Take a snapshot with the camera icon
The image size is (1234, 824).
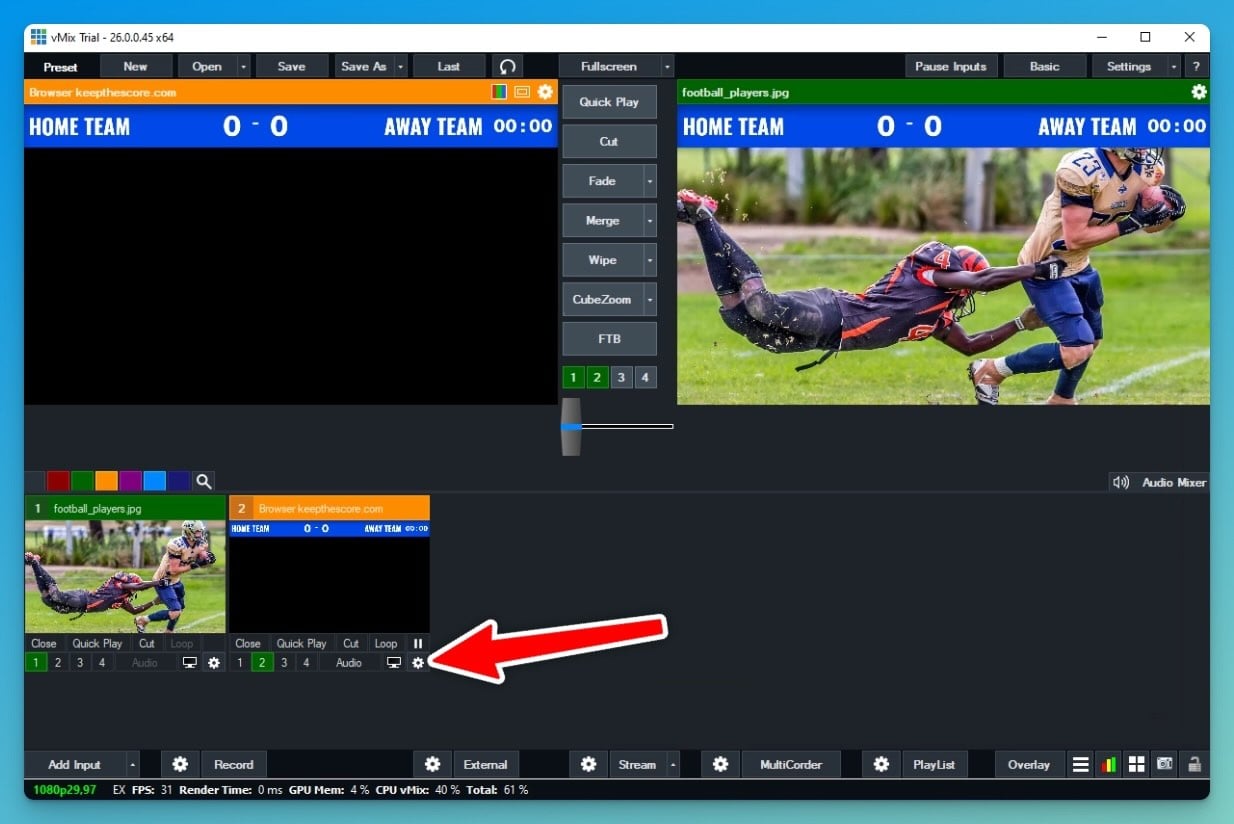point(1165,764)
